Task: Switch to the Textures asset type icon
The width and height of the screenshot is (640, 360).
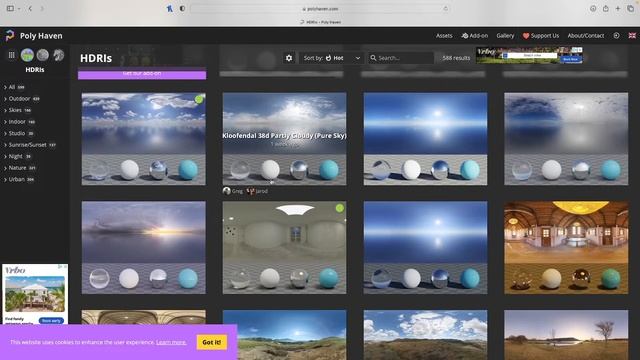Action: click(43, 55)
